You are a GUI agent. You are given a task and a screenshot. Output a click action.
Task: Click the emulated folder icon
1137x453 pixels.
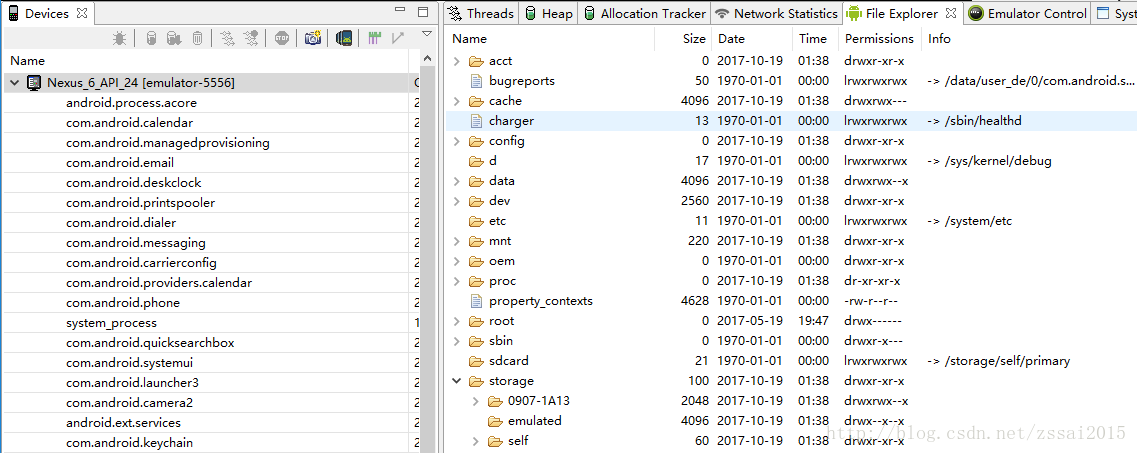pos(495,421)
